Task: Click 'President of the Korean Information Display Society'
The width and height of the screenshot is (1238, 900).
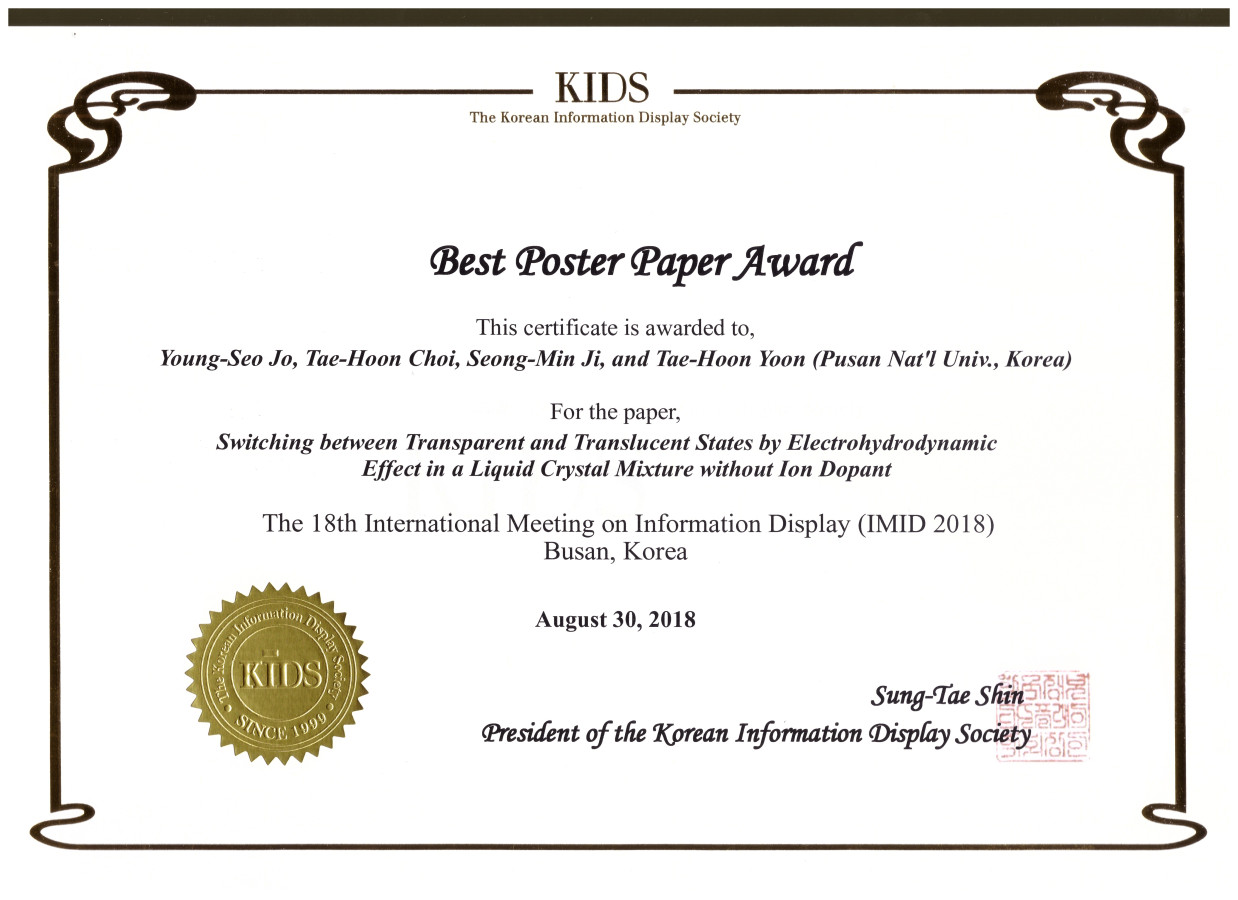Action: (x=755, y=734)
